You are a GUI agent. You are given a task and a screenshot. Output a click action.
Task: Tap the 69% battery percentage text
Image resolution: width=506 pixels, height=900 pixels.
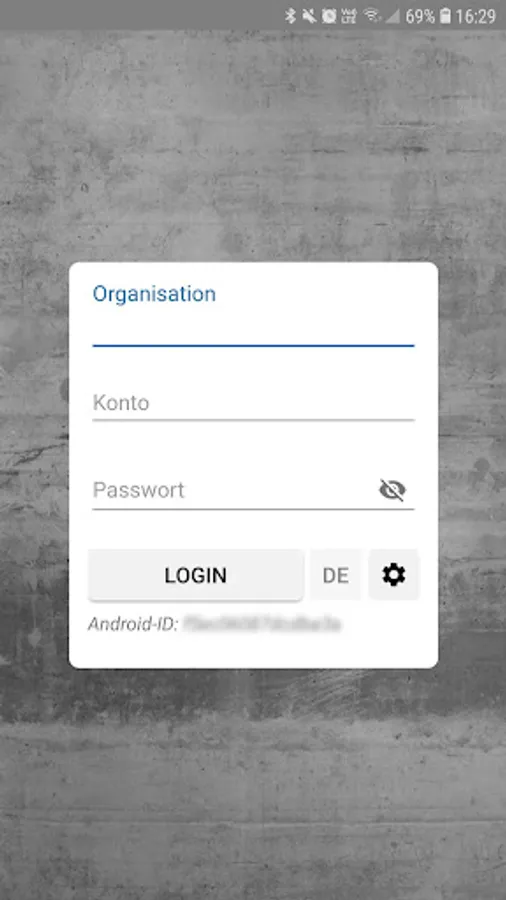pyautogui.click(x=420, y=16)
